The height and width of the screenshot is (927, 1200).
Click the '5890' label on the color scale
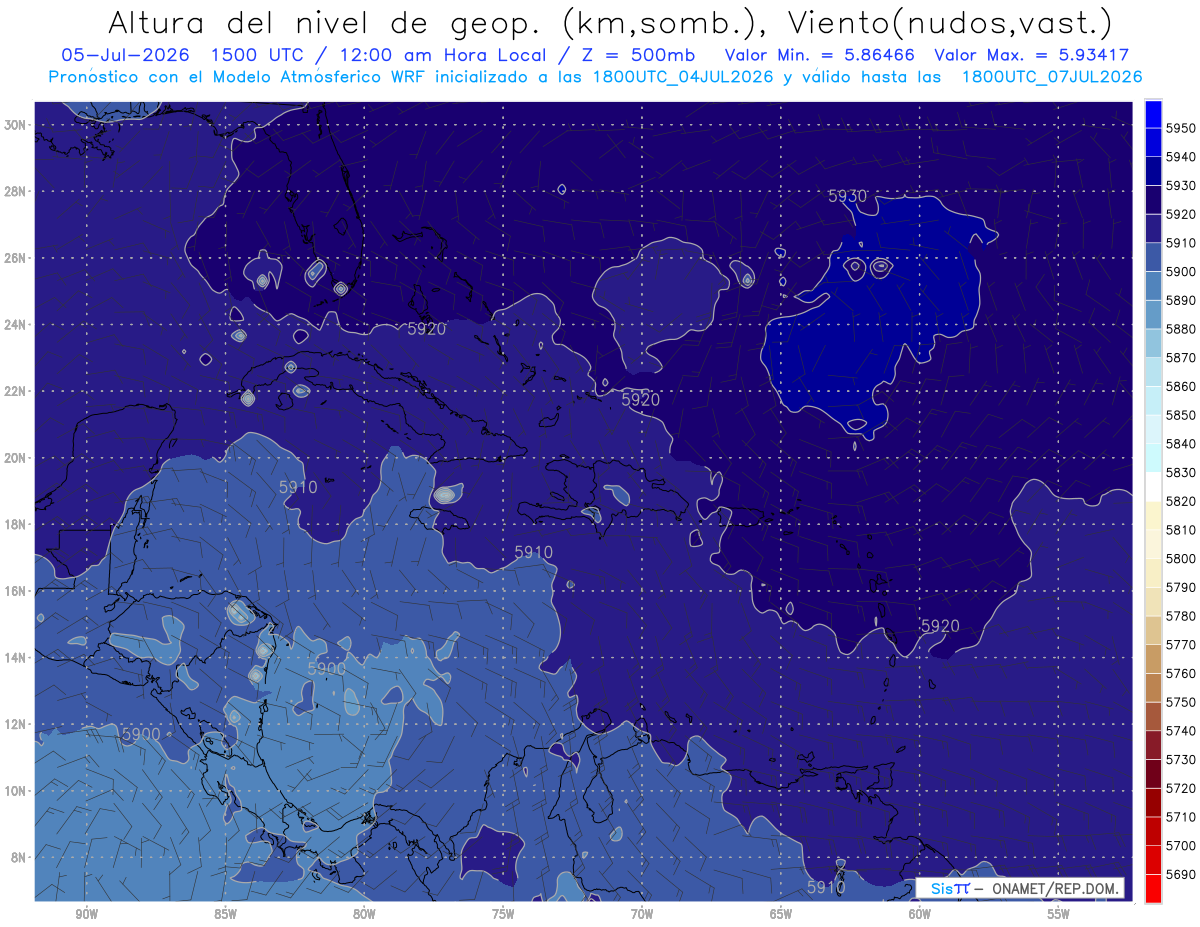tap(1180, 300)
